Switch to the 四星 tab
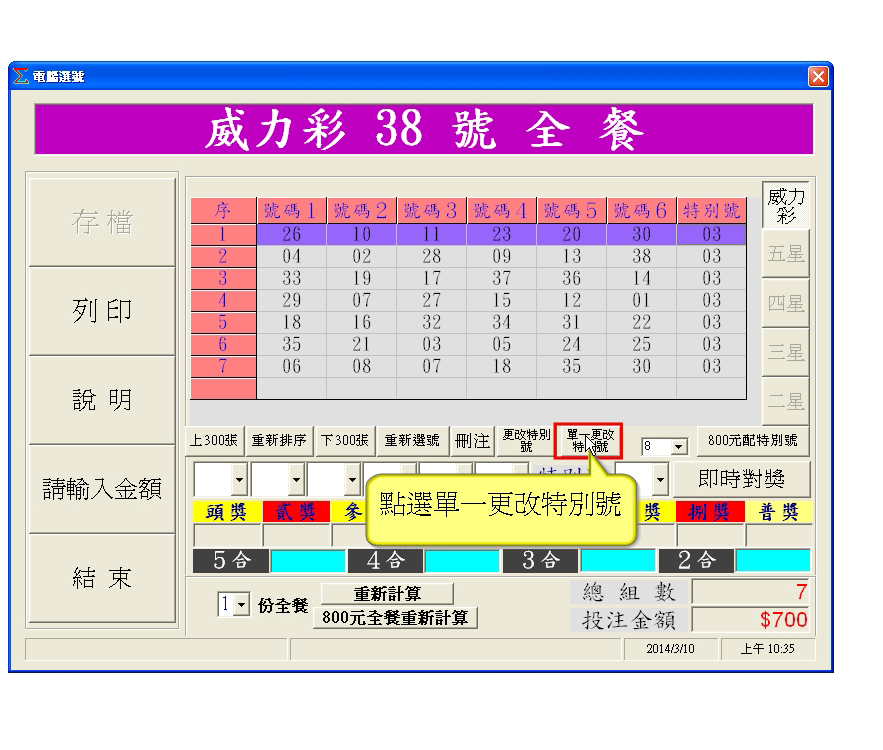This screenshot has height=750, width=883. [786, 303]
